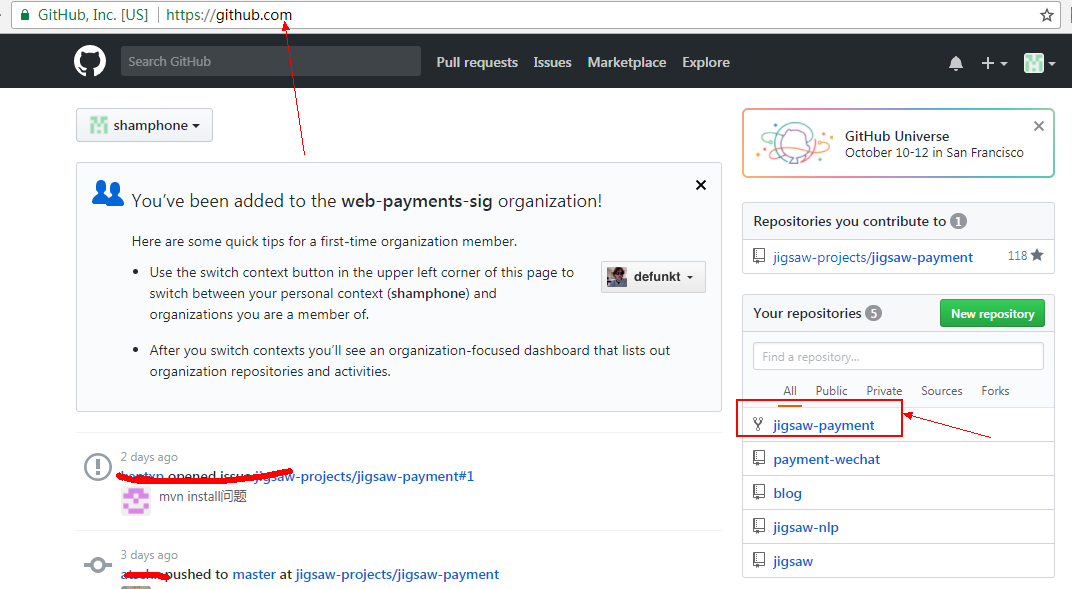Click the repo icon beside jigsaw
This screenshot has width=1072, height=589.
tap(759, 560)
